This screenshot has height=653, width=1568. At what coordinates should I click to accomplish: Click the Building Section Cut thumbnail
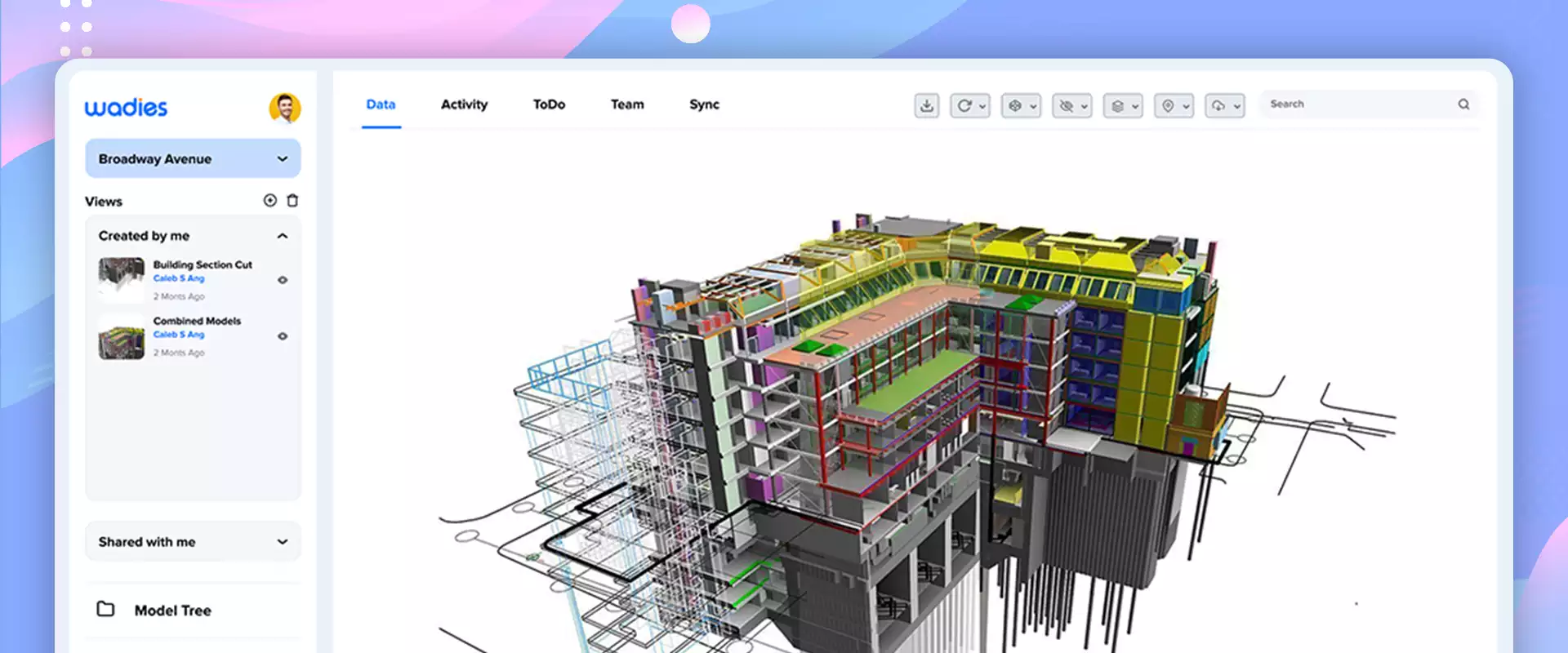[x=121, y=280]
